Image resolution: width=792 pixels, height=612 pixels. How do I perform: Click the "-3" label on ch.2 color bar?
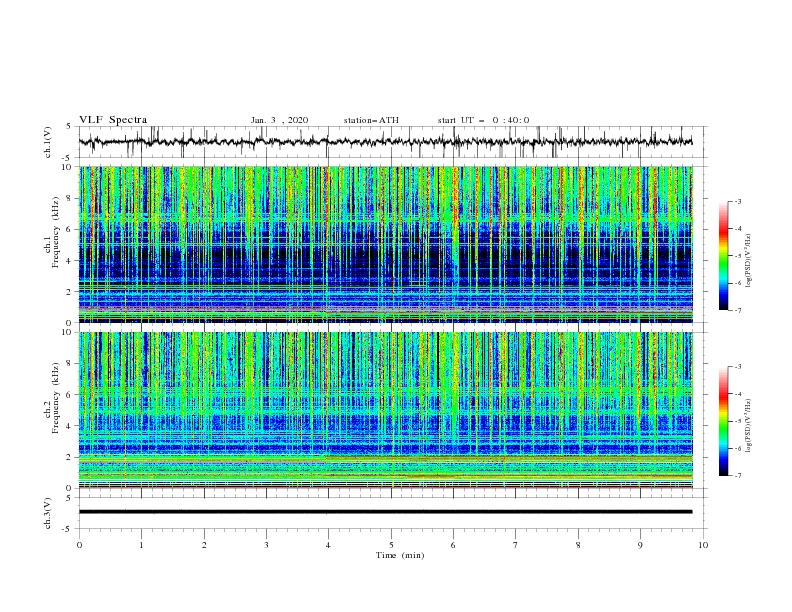[738, 367]
